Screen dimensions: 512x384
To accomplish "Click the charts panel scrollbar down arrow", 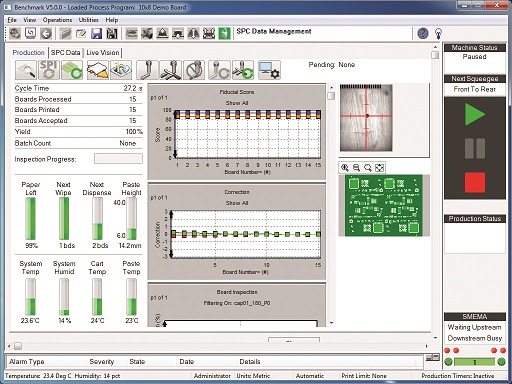I will (x=331, y=323).
